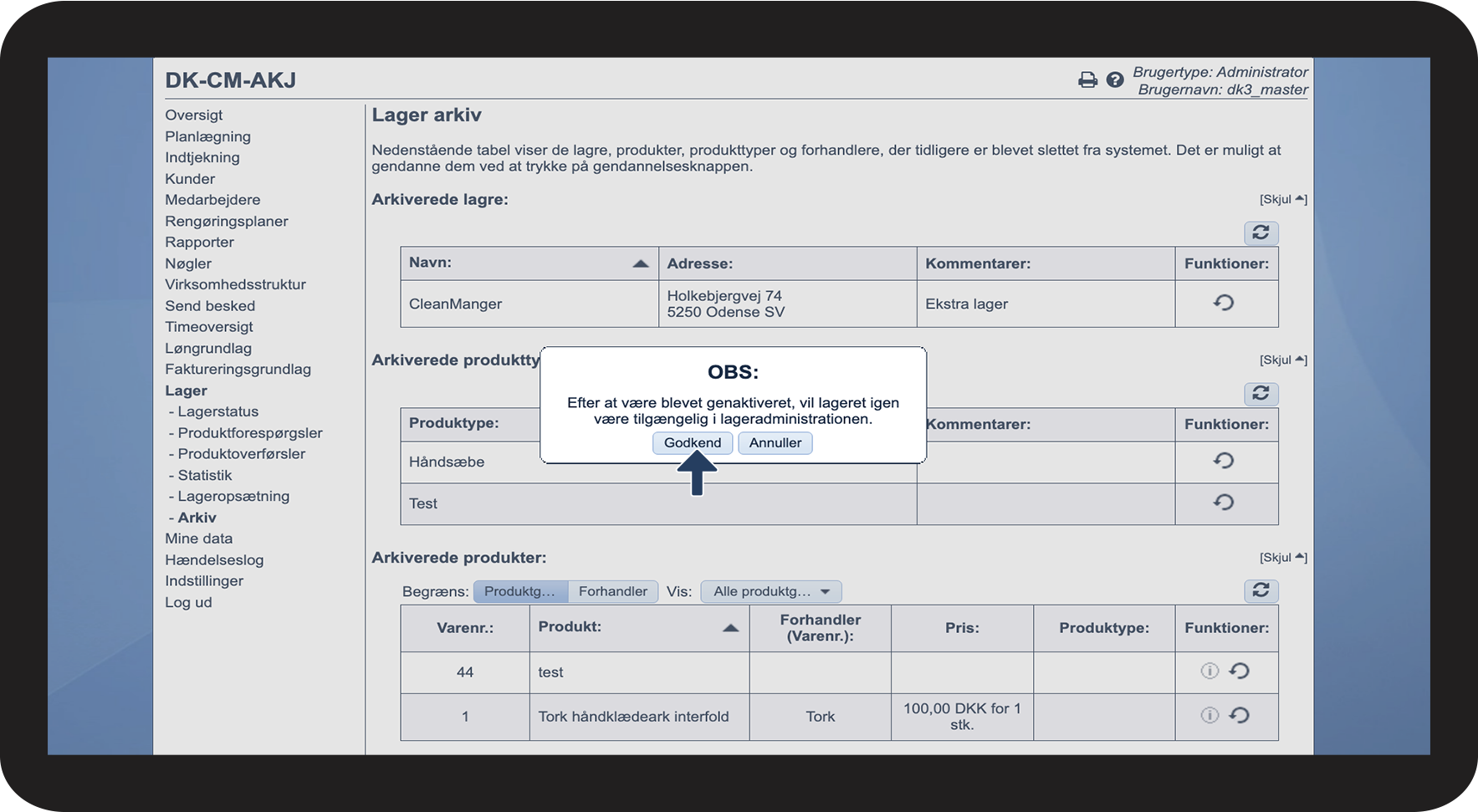
Task: Restore the CleanManger warehouse
Action: (x=1224, y=303)
